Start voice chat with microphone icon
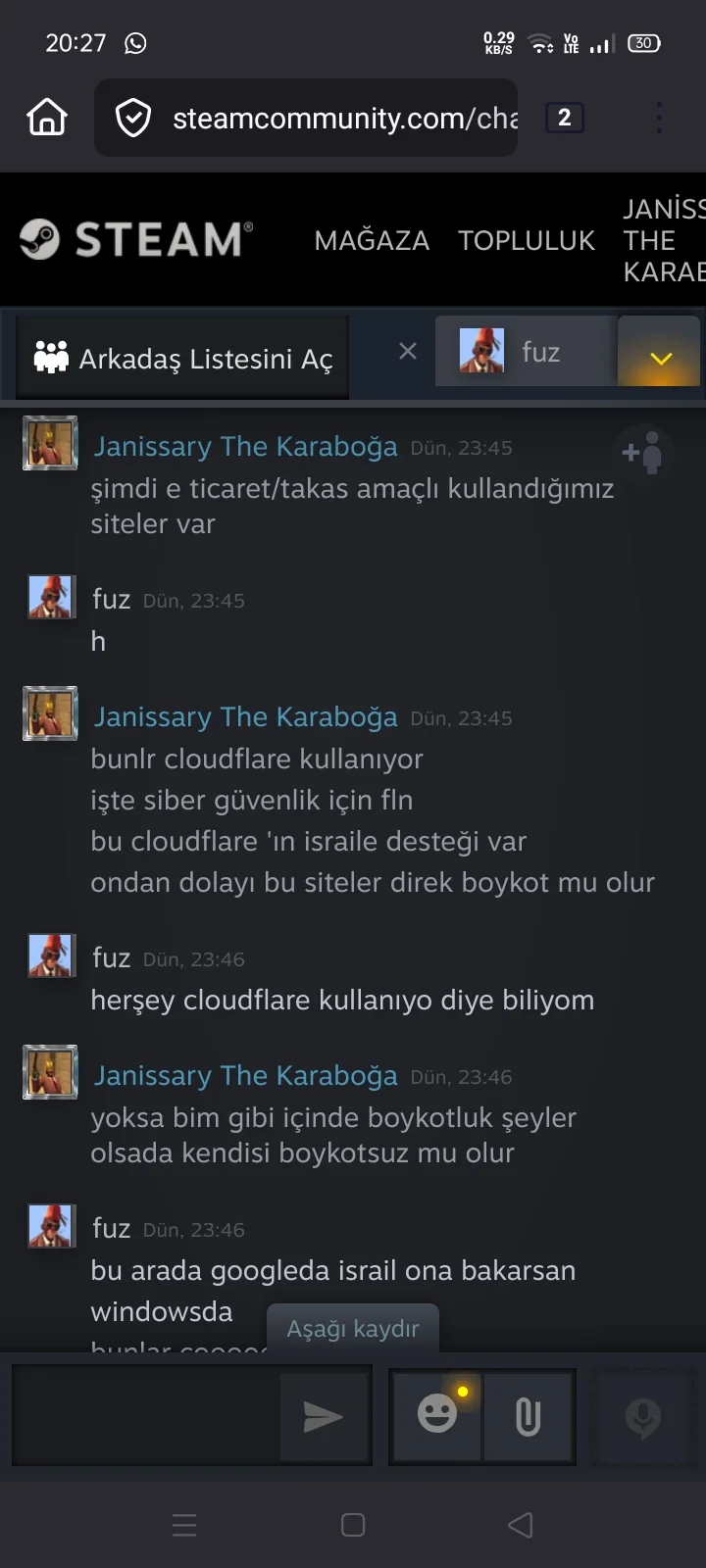Viewport: 706px width, 1568px height. [x=643, y=1417]
